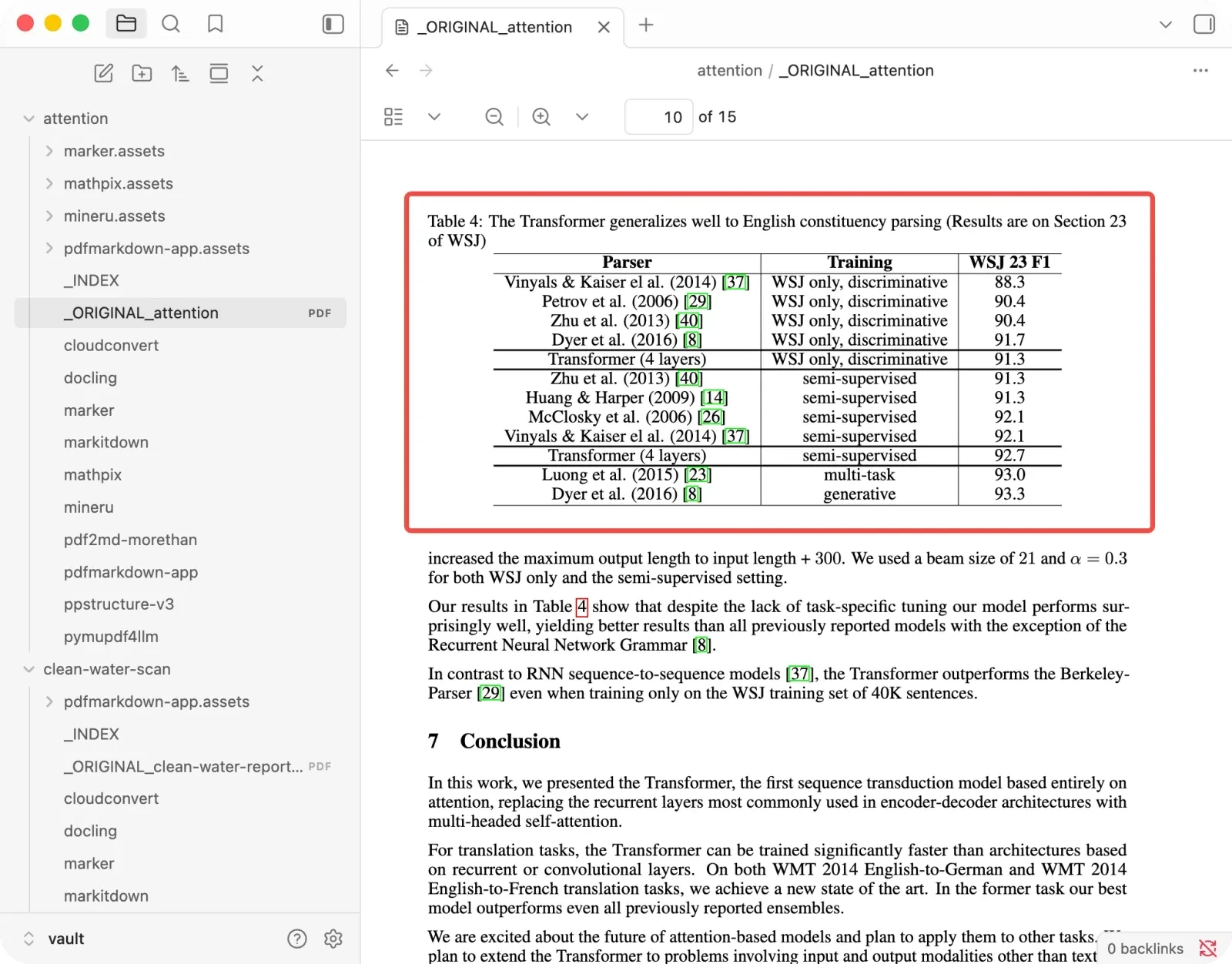Viewport: 1232px width, 964px height.
Task: Toggle the left sidebar panel icon
Action: point(333,24)
